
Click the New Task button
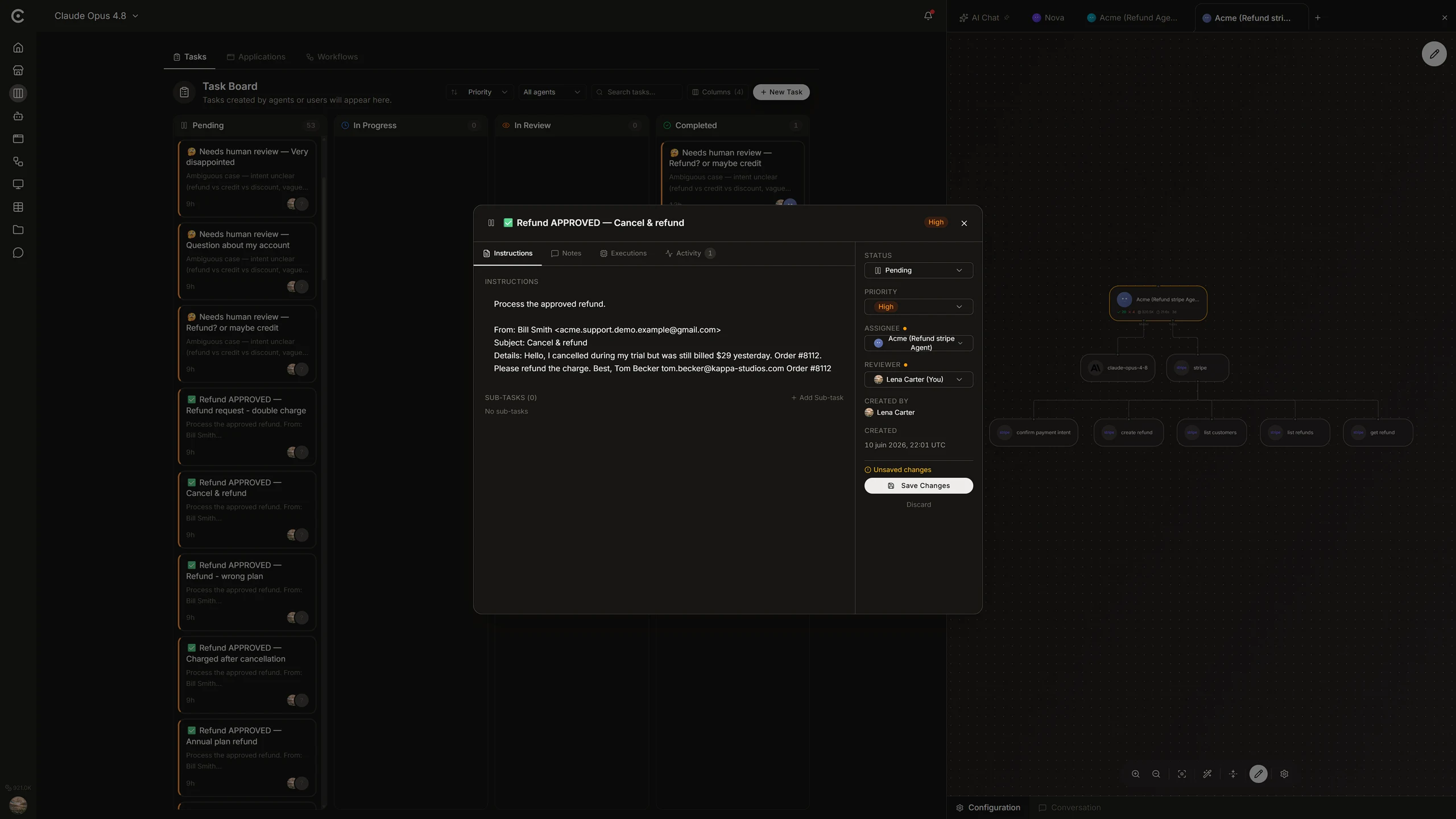(x=781, y=92)
